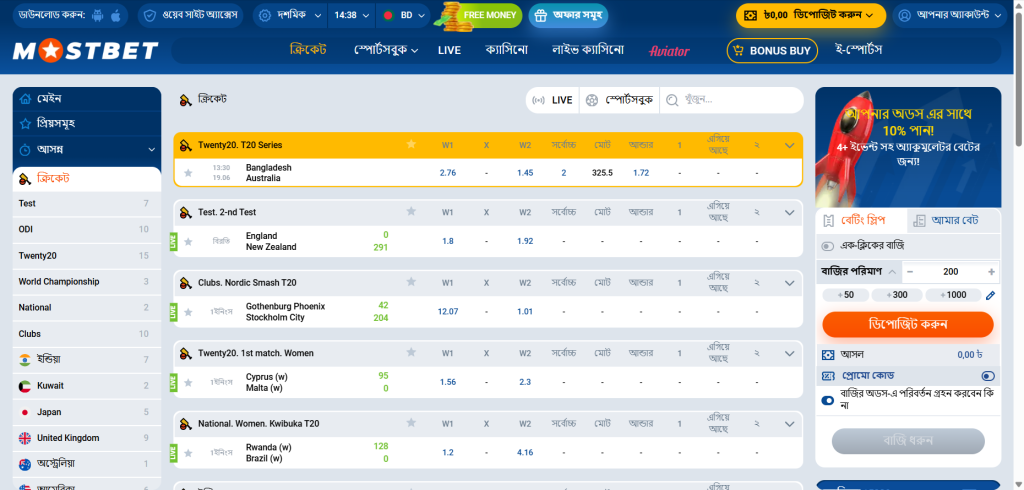Image resolution: width=1024 pixels, height=490 pixels.
Task: Favorite the Cyprus vs Malta match star
Action: point(188,382)
